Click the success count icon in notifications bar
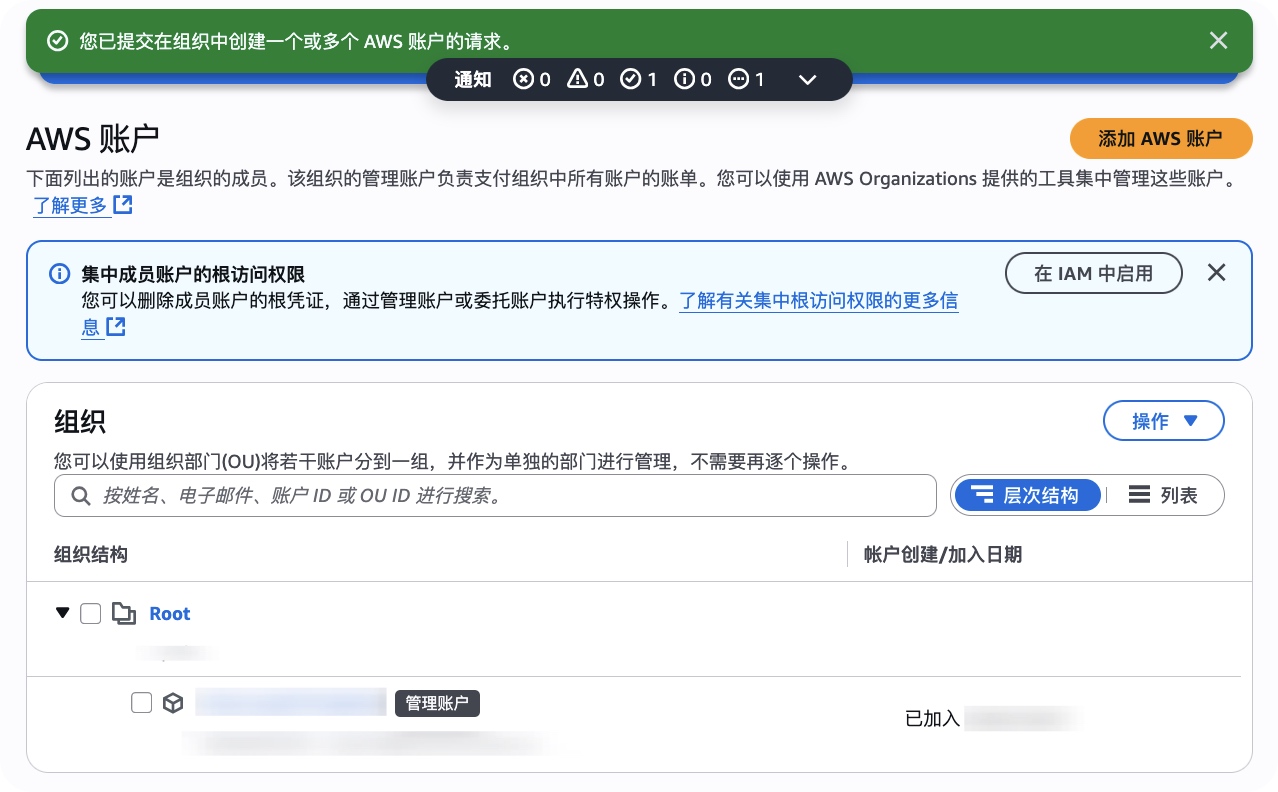Image resolution: width=1278 pixels, height=792 pixels. click(x=630, y=79)
